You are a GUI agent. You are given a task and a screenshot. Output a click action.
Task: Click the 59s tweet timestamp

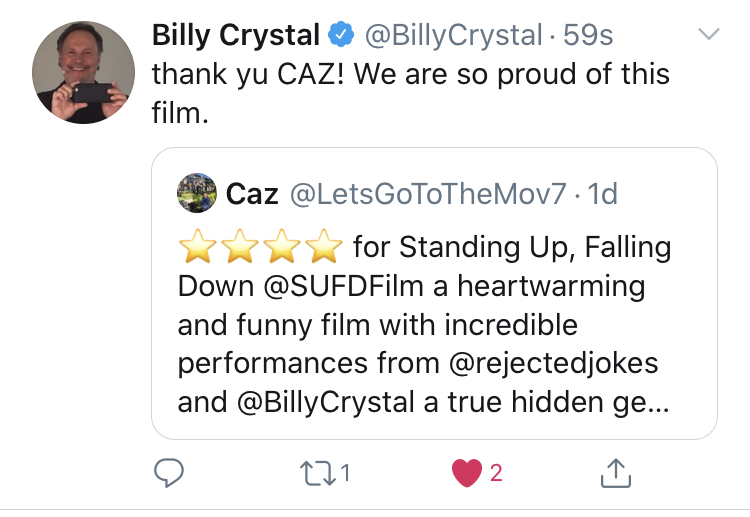click(588, 36)
